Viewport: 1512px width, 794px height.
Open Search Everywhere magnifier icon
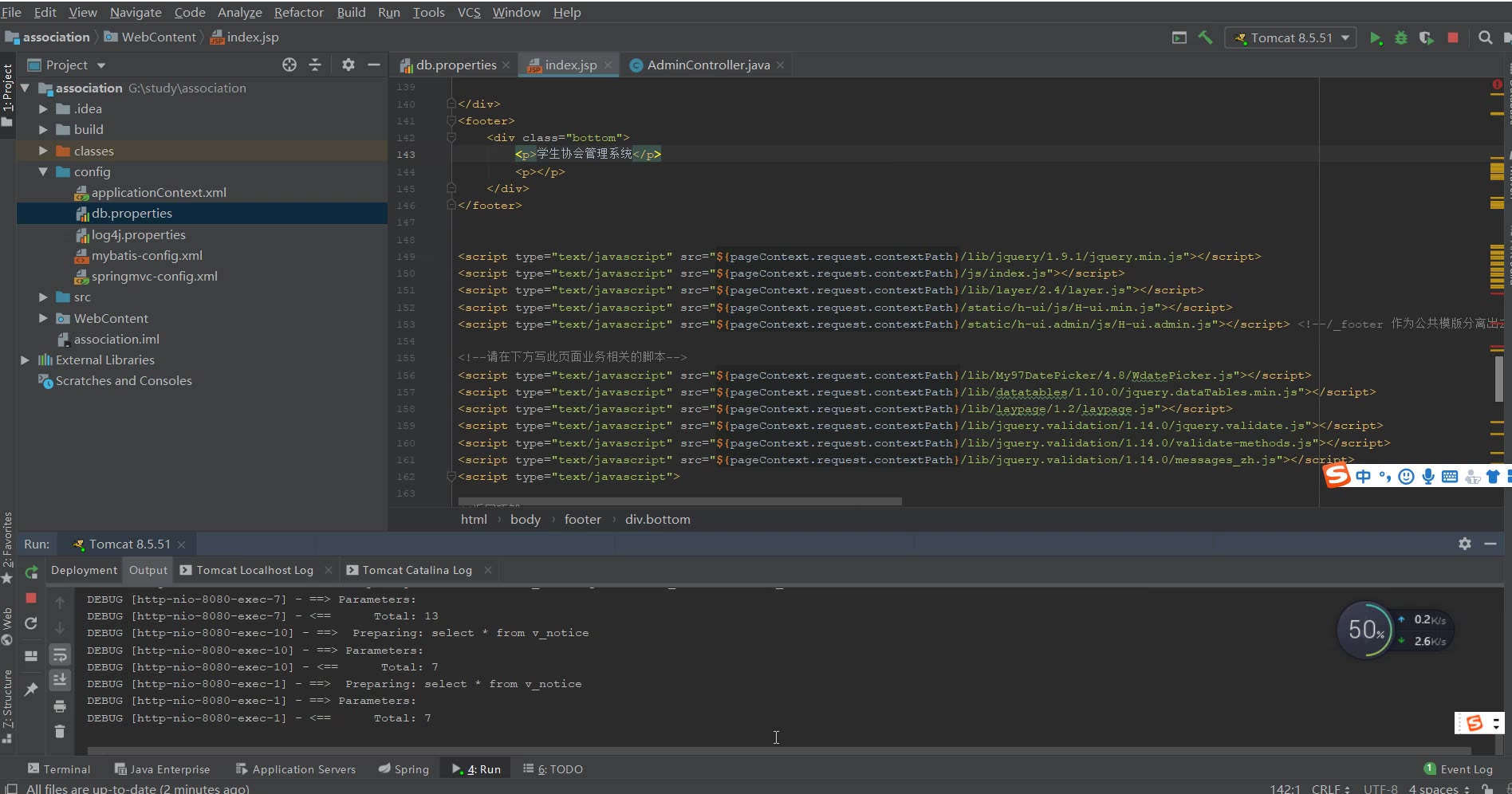pyautogui.click(x=1485, y=37)
